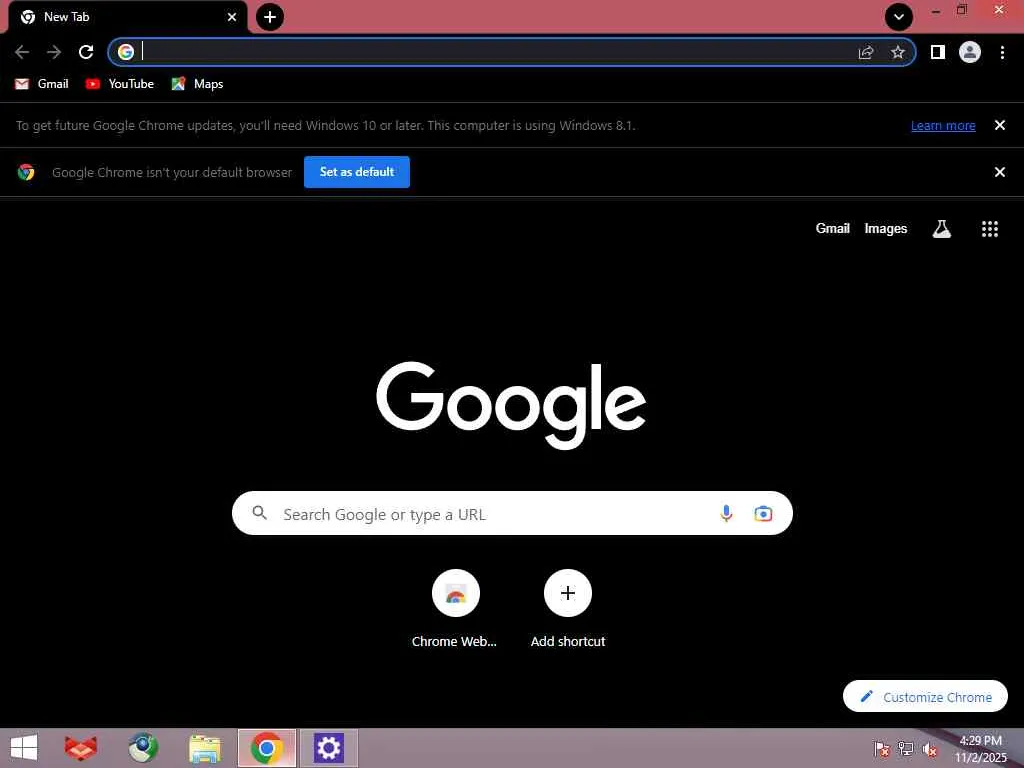Viewport: 1024px width, 768px height.
Task: Click the magnifier icon in search box
Action: pyautogui.click(x=259, y=513)
